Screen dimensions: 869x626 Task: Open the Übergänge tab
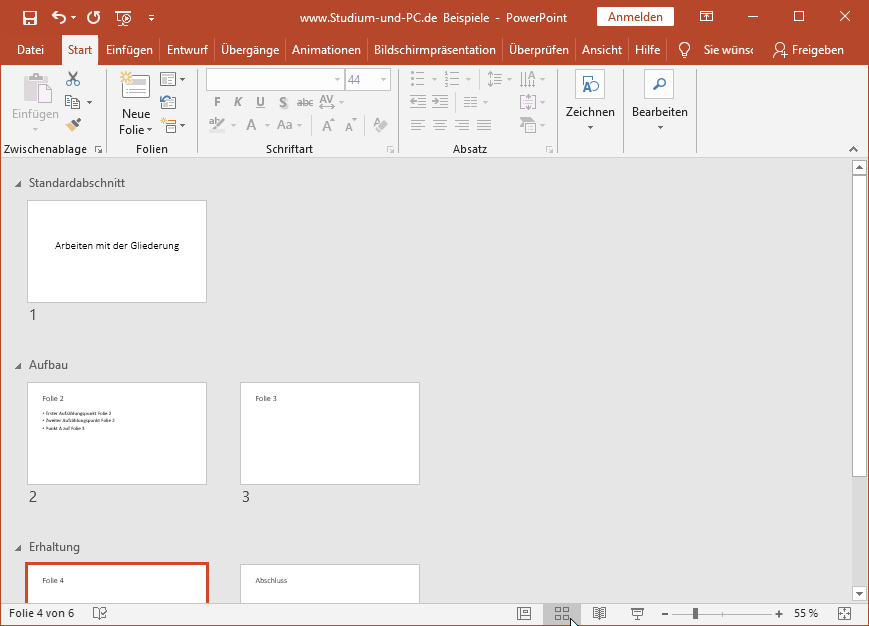pos(250,50)
